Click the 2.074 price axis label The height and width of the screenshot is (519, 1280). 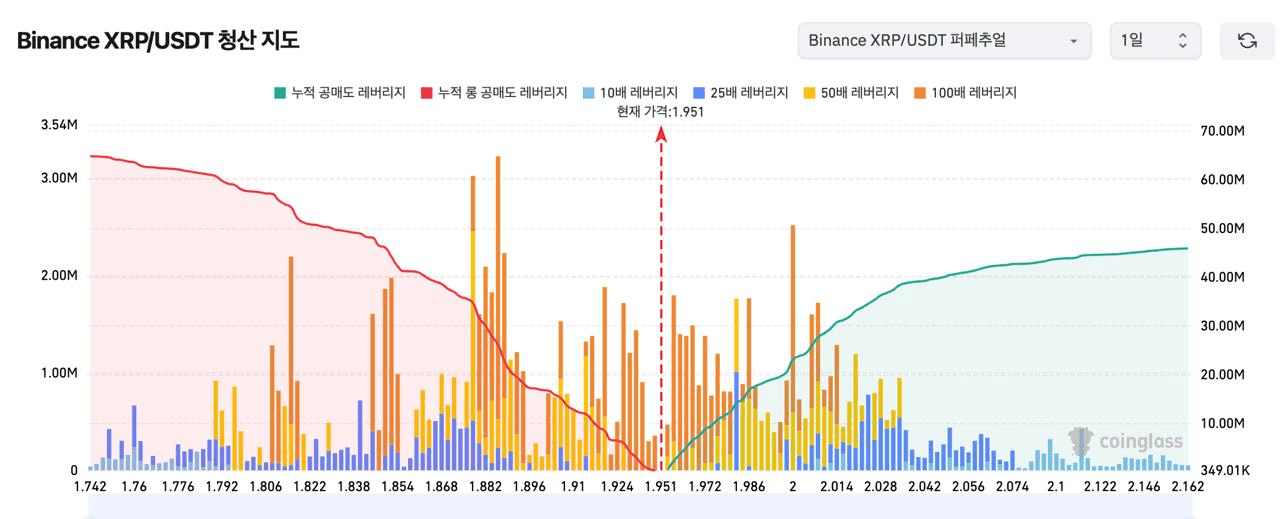pyautogui.click(x=1012, y=487)
